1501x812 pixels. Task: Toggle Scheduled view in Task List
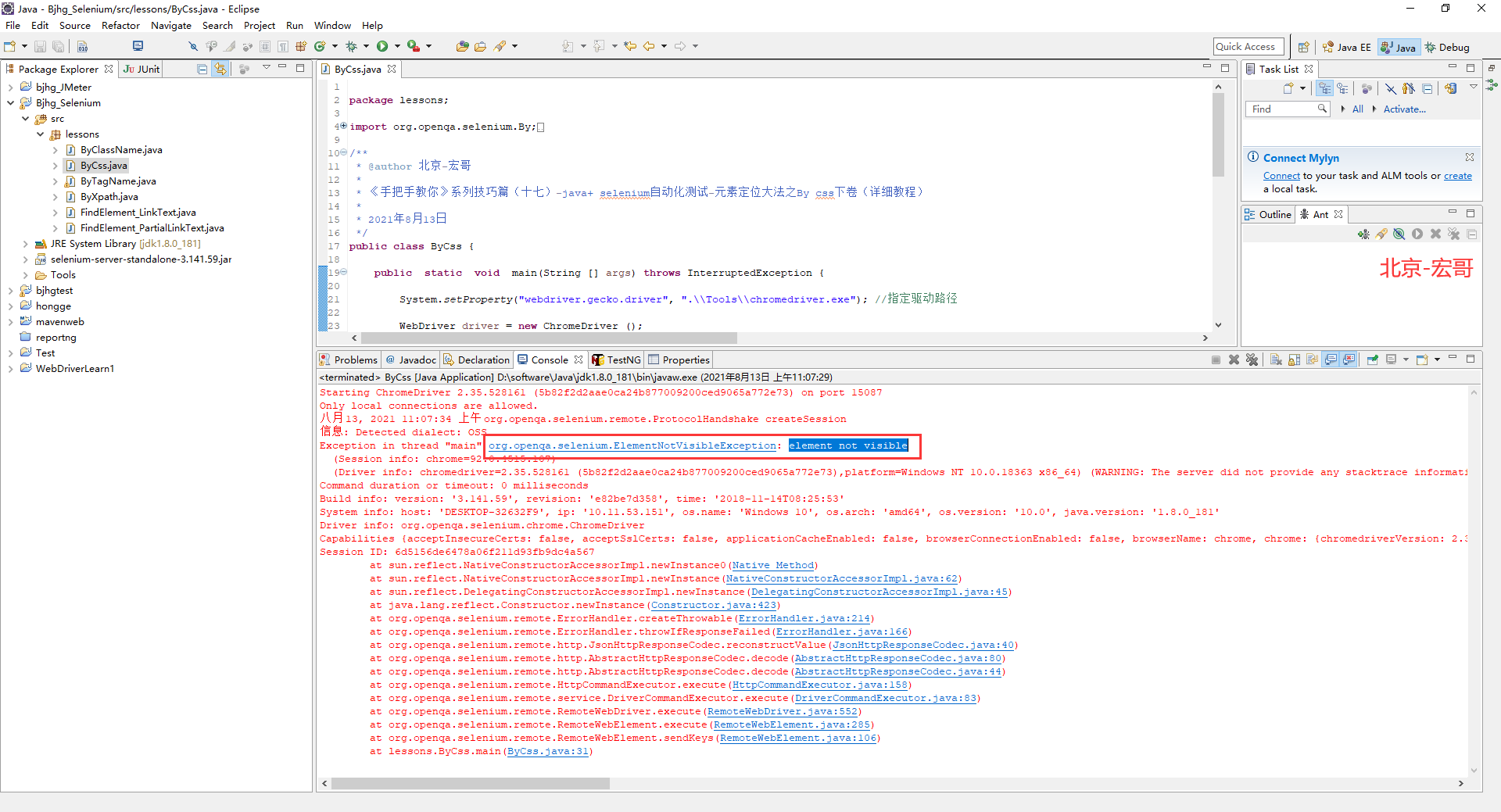(x=1342, y=88)
